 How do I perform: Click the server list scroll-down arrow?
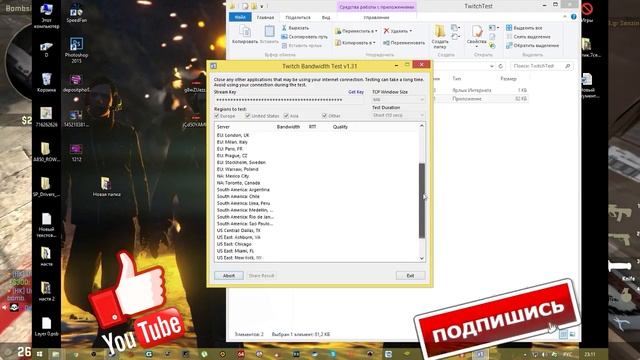pos(422,258)
